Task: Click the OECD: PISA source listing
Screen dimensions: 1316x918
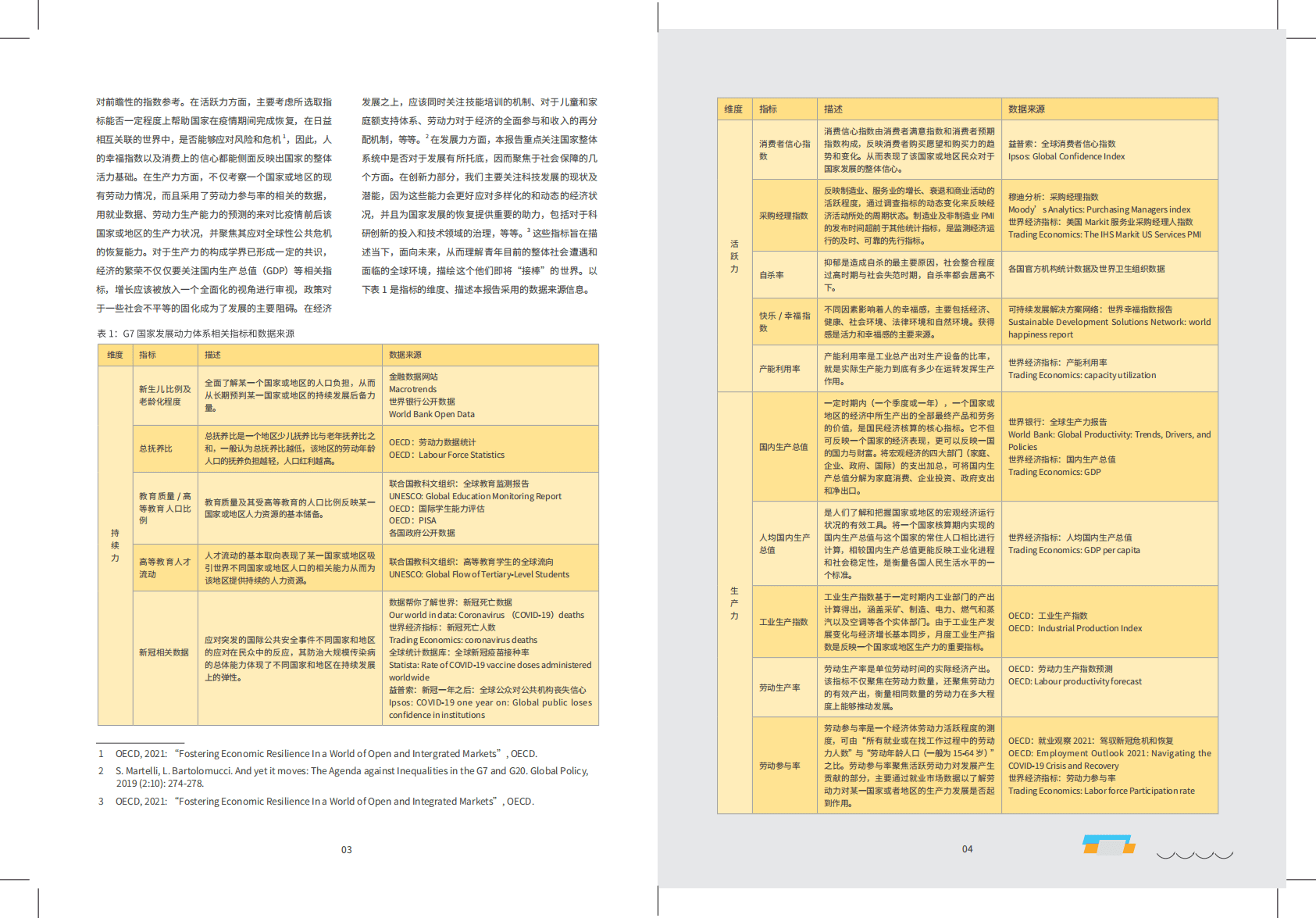Action: pyautogui.click(x=412, y=520)
